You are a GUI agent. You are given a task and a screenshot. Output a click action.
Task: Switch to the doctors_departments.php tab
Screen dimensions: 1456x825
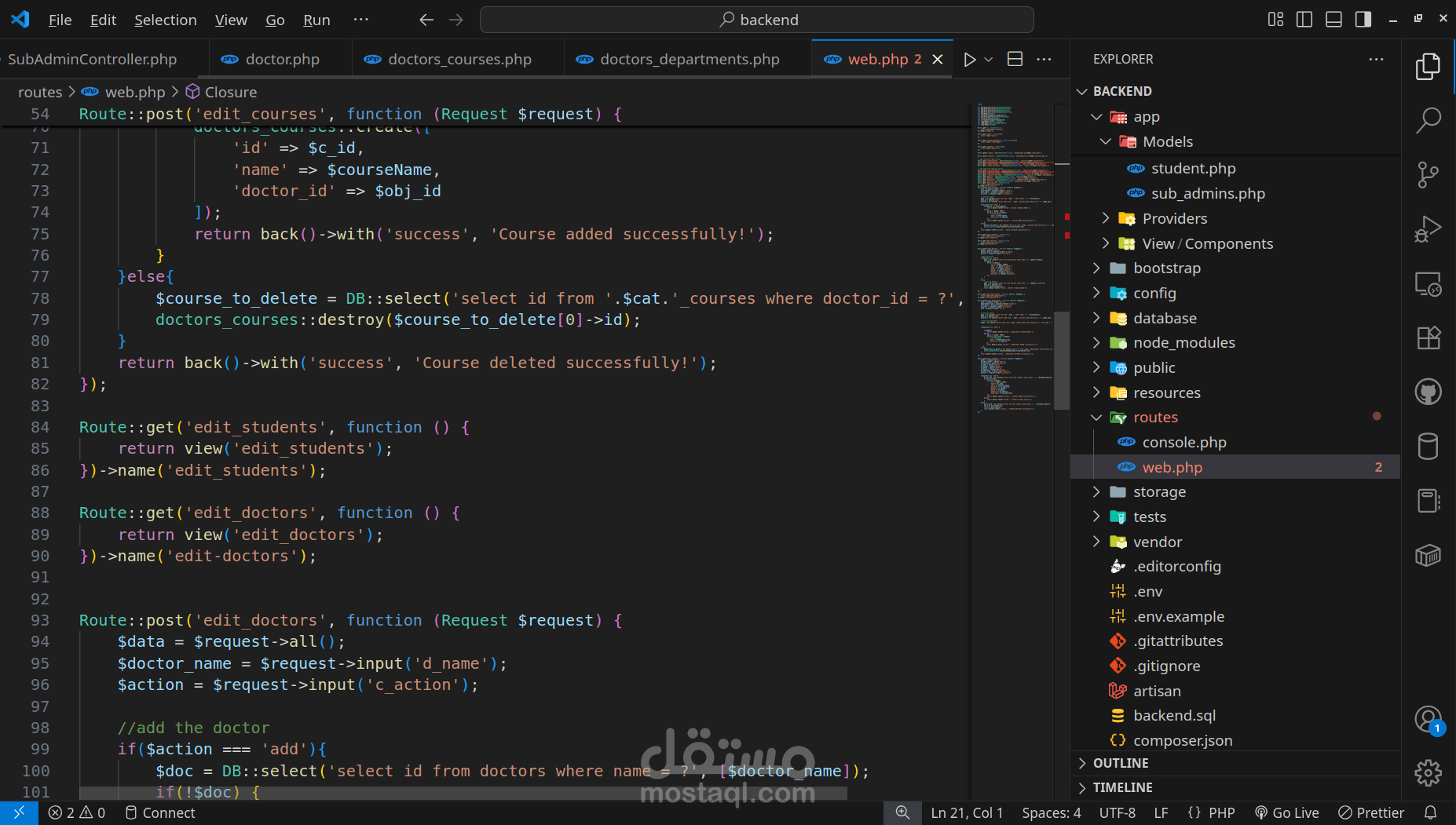tap(688, 60)
